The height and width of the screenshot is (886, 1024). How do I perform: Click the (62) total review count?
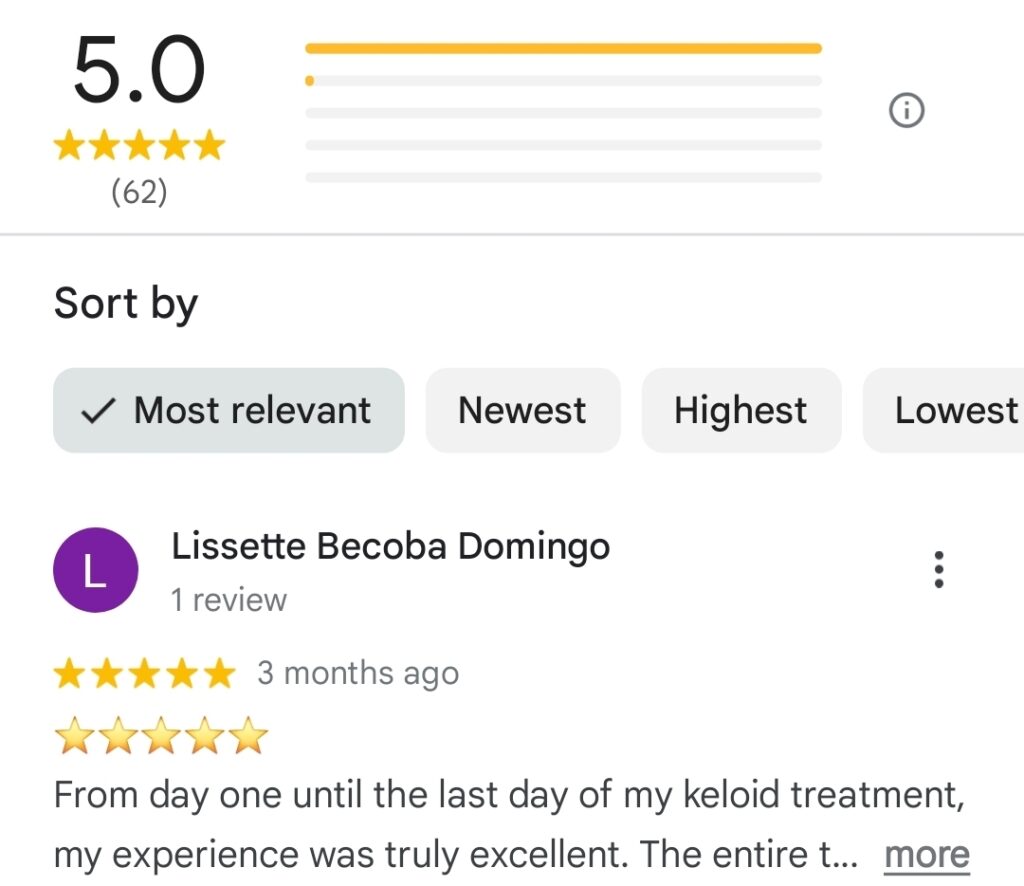tap(139, 191)
